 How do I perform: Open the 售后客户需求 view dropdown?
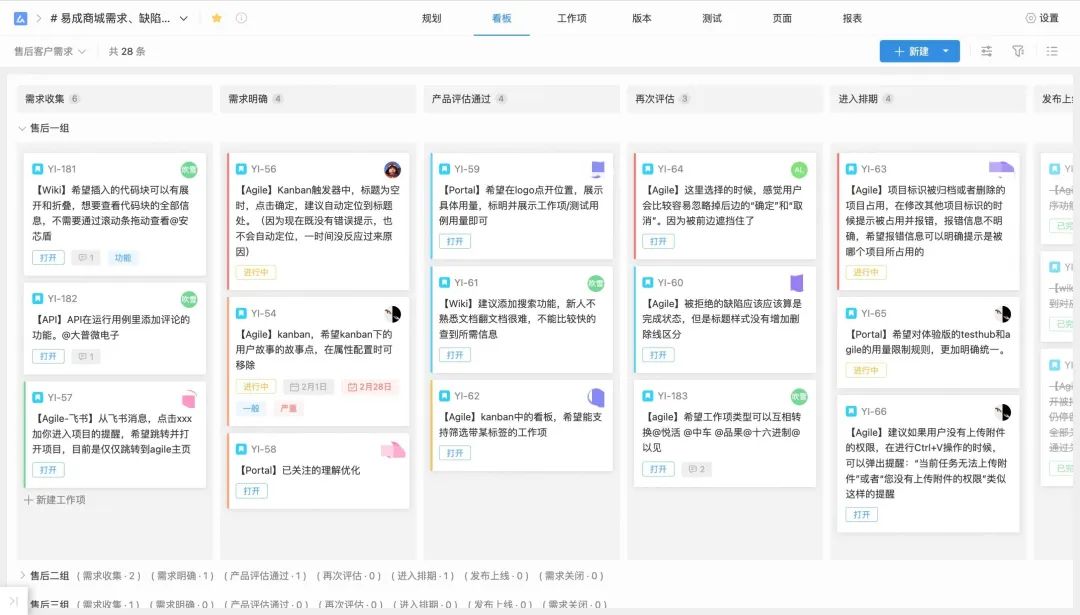[x=50, y=51]
